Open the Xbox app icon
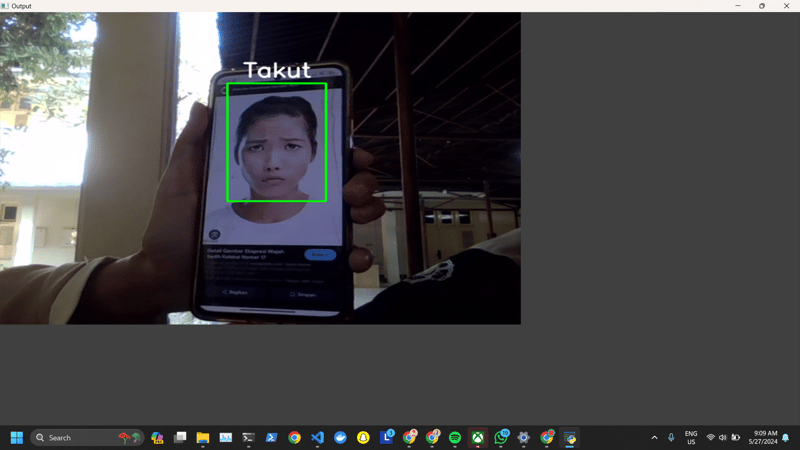 coord(478,438)
